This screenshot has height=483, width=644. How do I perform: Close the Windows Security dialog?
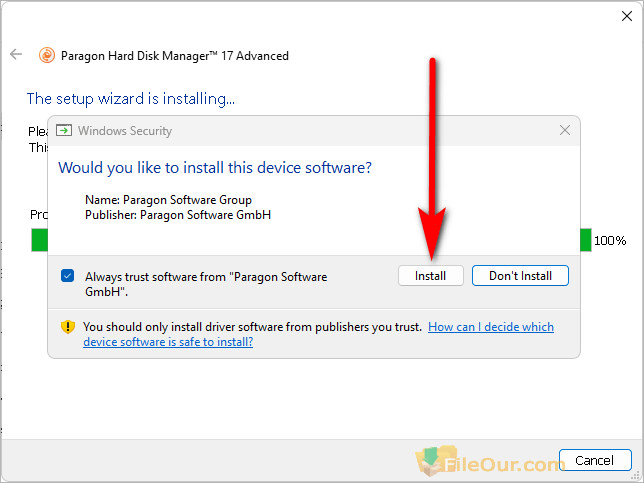565,130
